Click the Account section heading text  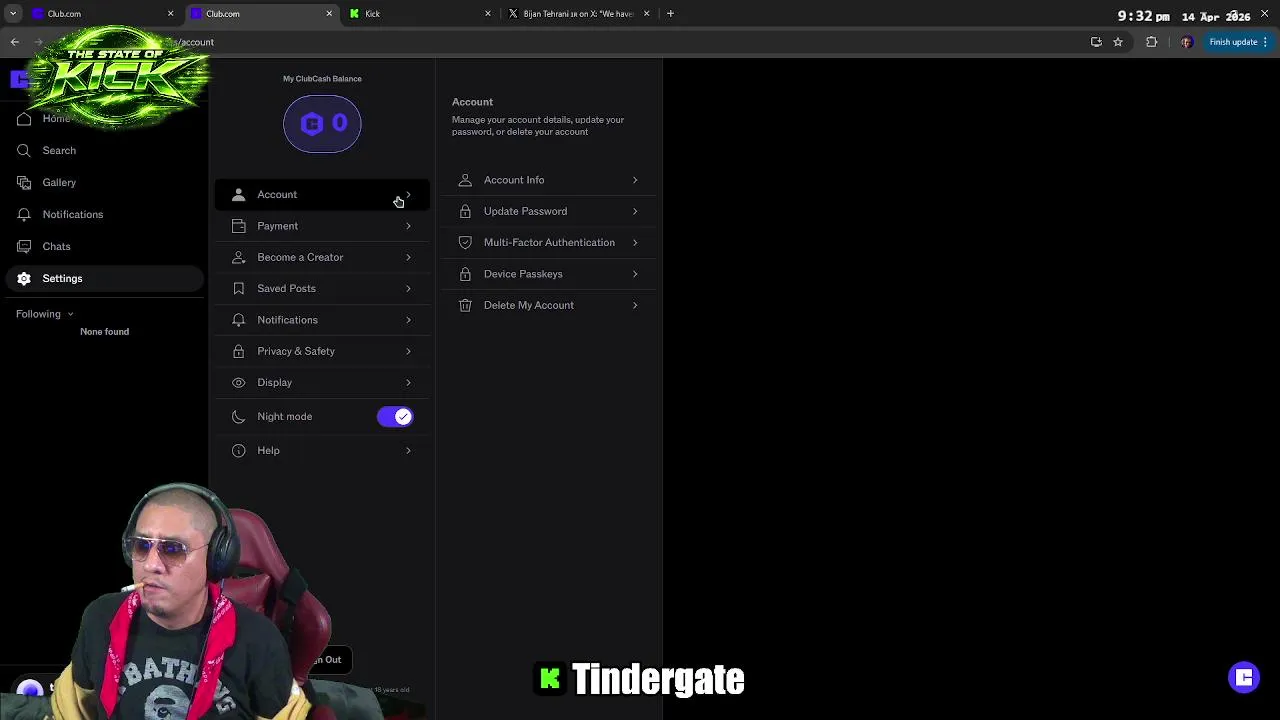click(x=472, y=102)
